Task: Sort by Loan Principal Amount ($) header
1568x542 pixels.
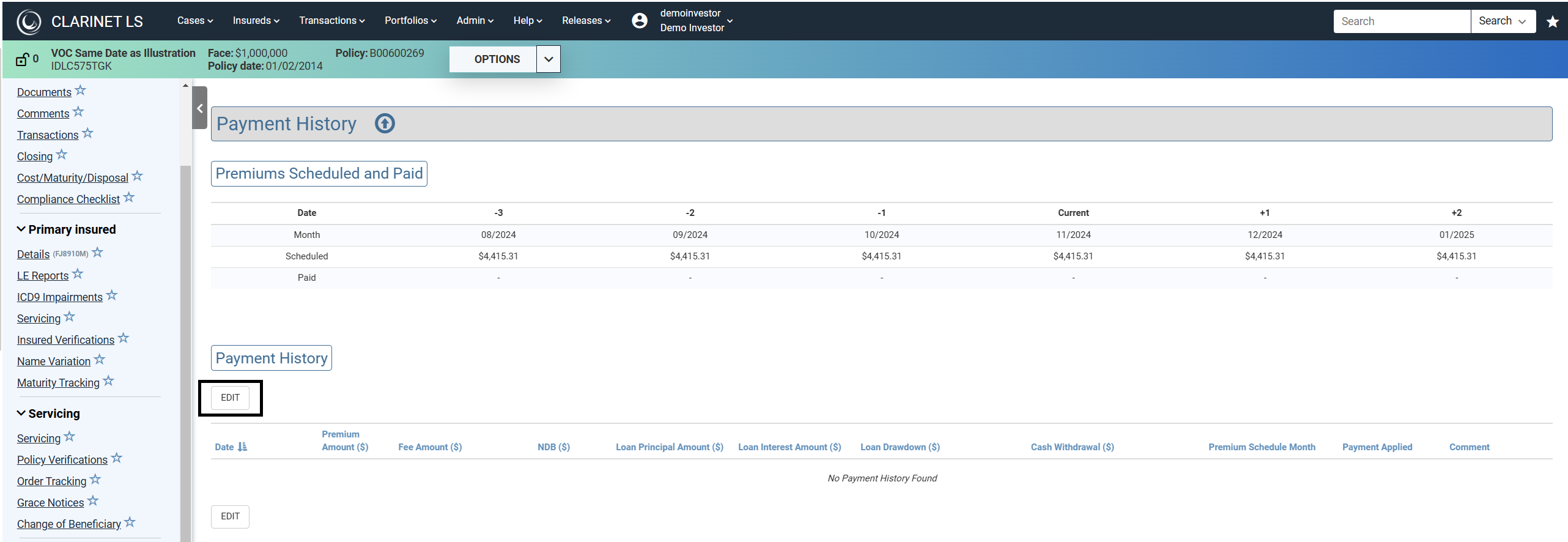Action: coord(670,447)
